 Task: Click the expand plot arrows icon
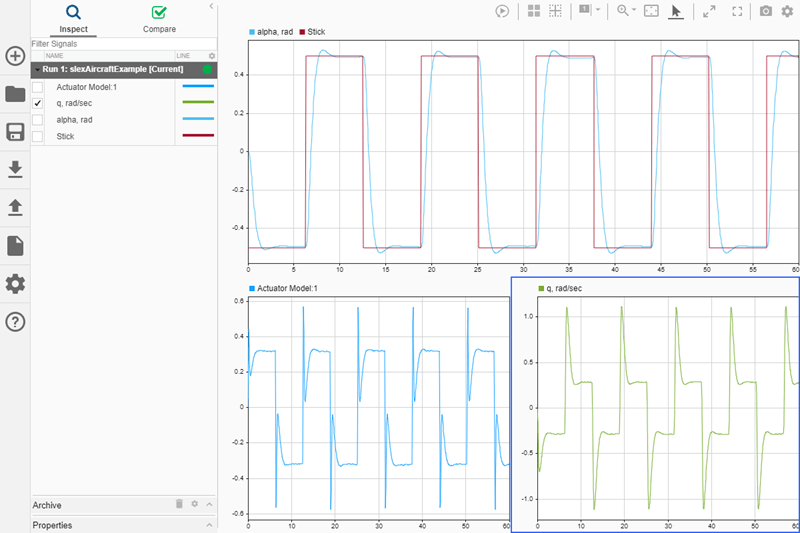(x=709, y=11)
